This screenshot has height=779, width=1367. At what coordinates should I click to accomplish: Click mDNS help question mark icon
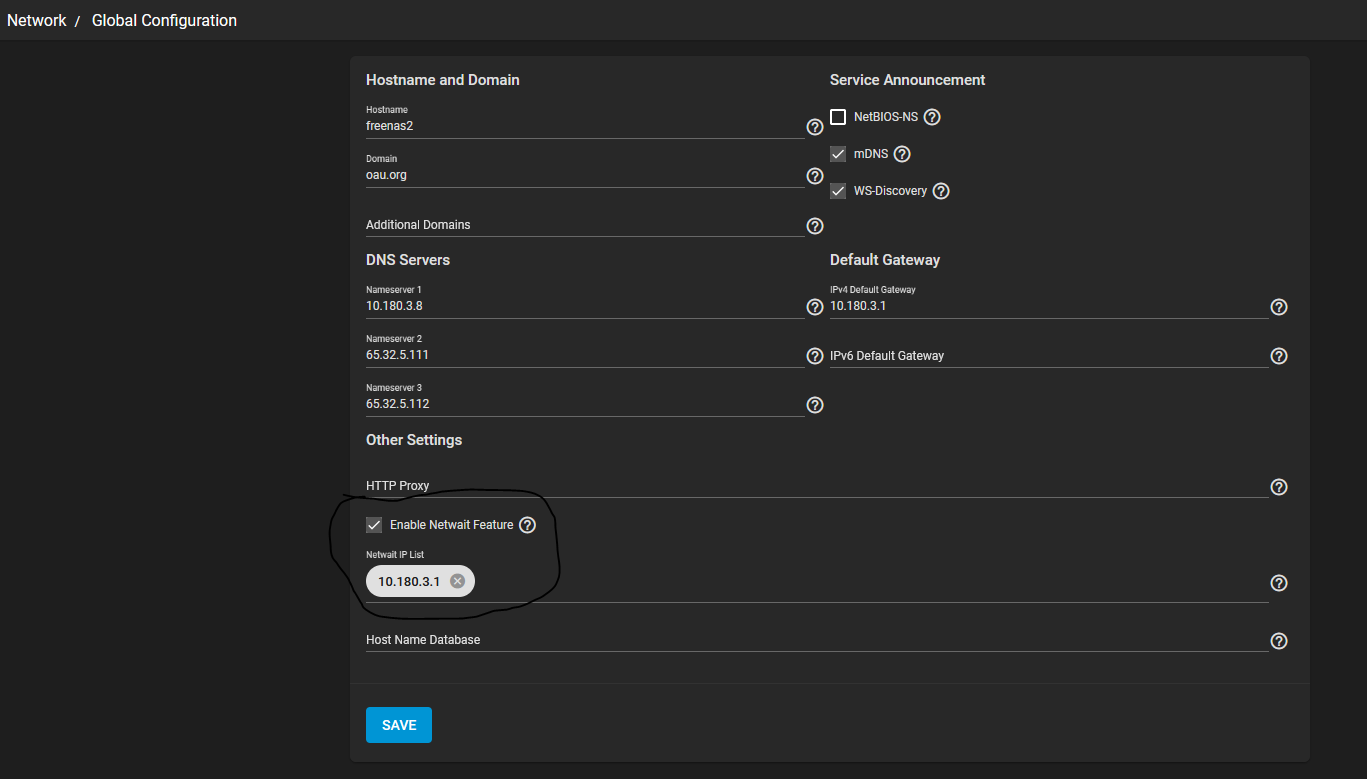[902, 154]
